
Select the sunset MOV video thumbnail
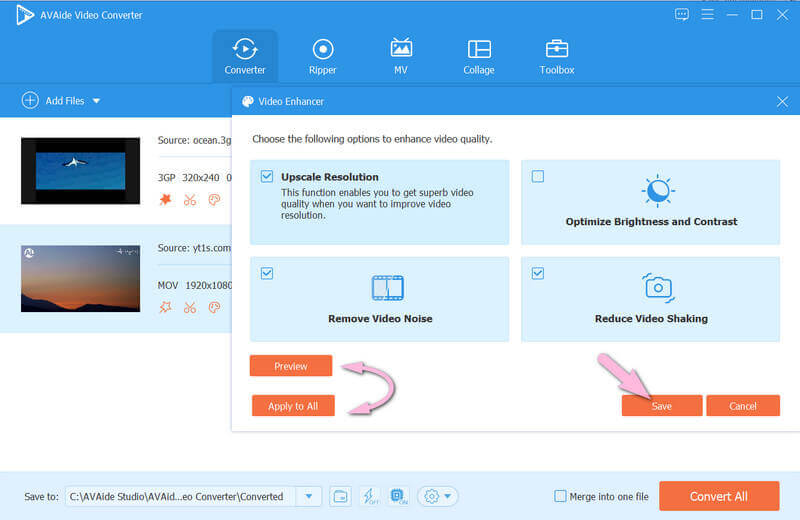pos(81,279)
